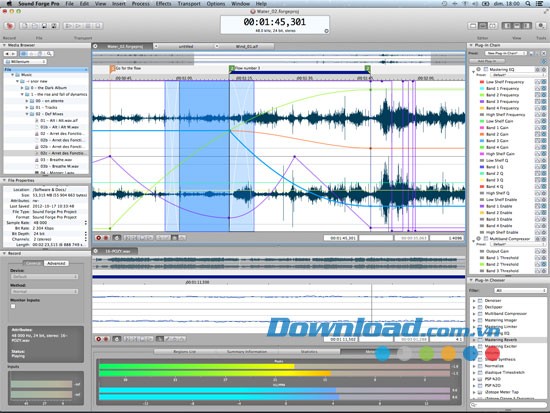Click the delete preset X icon in Plug-In Chain
The height and width of the screenshot is (413, 550).
tap(543, 53)
